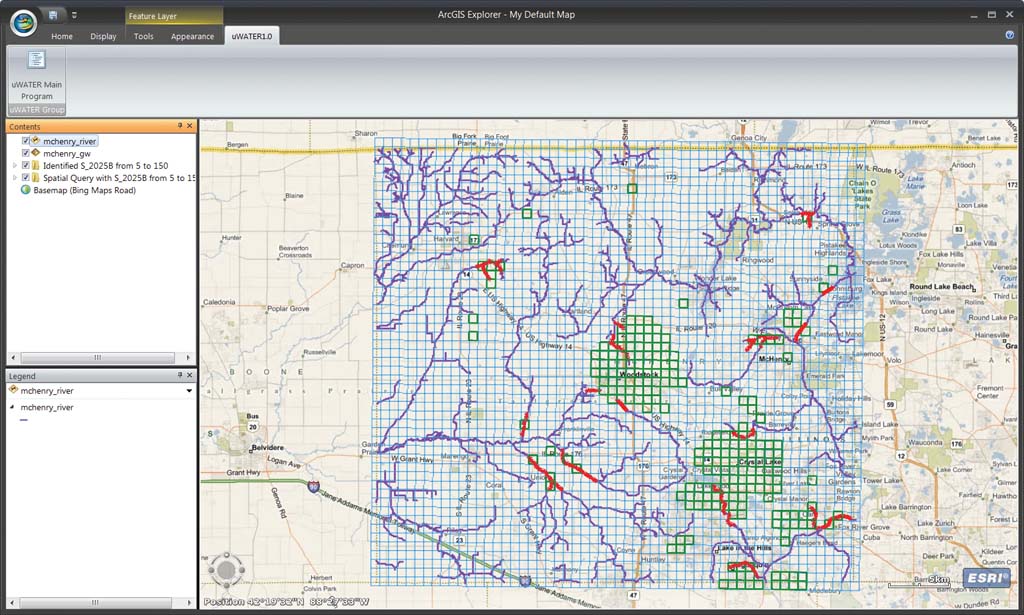The width and height of the screenshot is (1024, 615).
Task: Click the purple line symbol in Legend
Action: (24, 420)
